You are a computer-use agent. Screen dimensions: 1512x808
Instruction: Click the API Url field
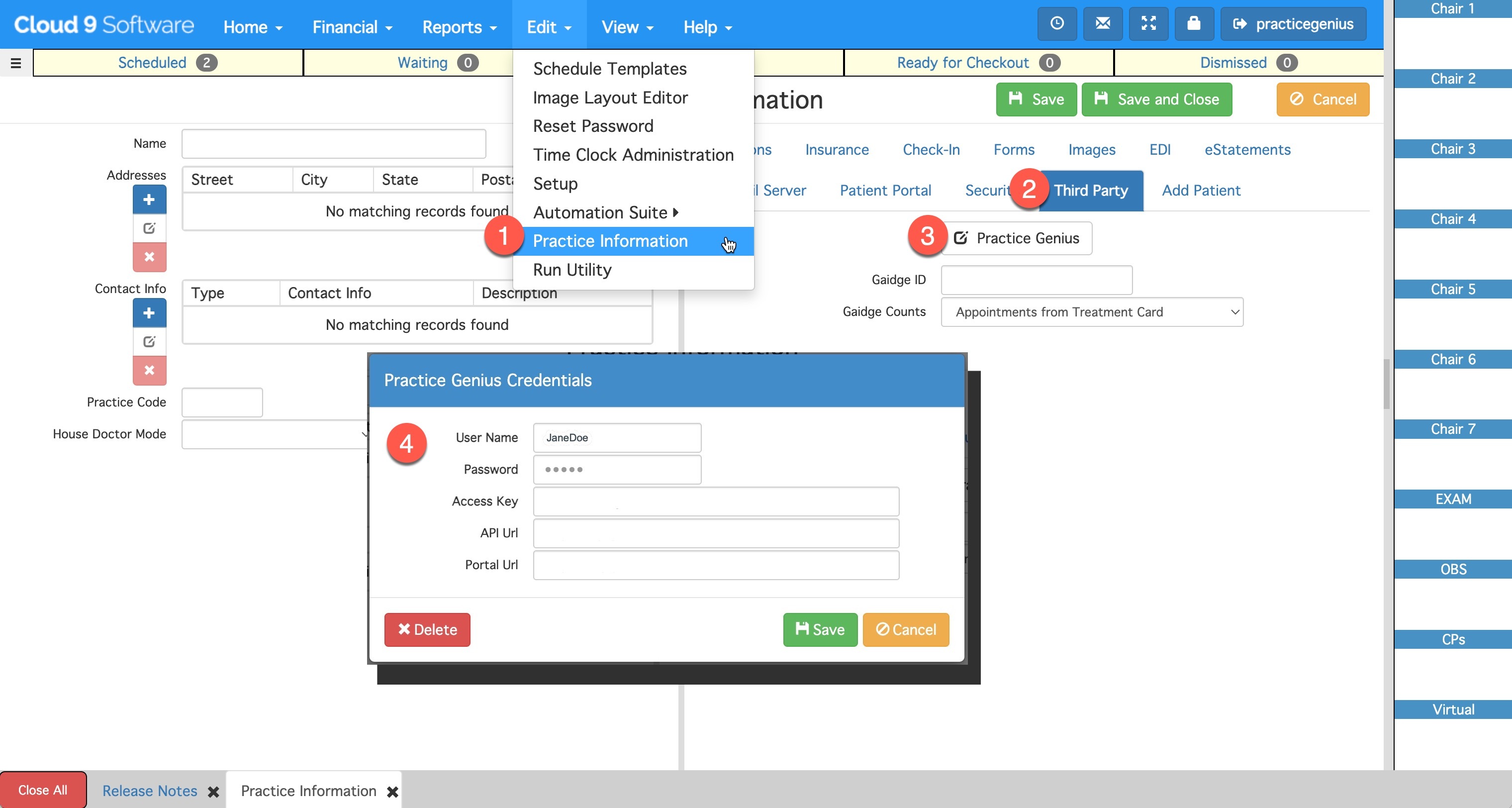click(x=716, y=532)
